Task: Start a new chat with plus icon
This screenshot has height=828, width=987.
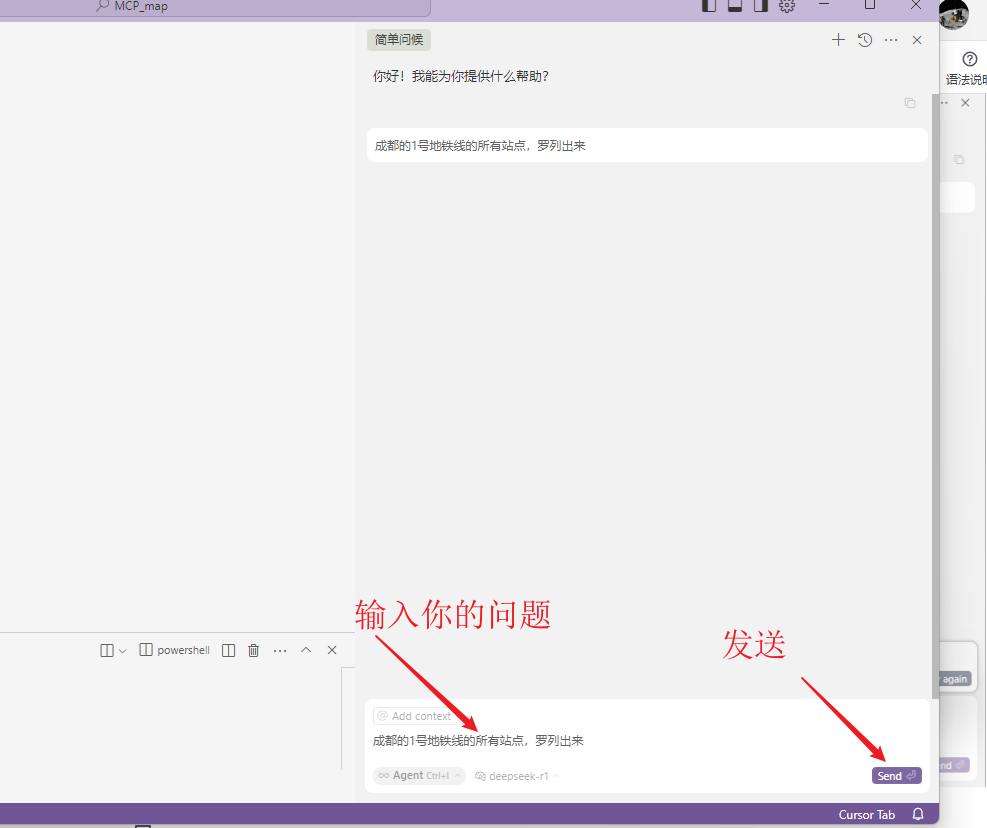Action: pos(838,40)
